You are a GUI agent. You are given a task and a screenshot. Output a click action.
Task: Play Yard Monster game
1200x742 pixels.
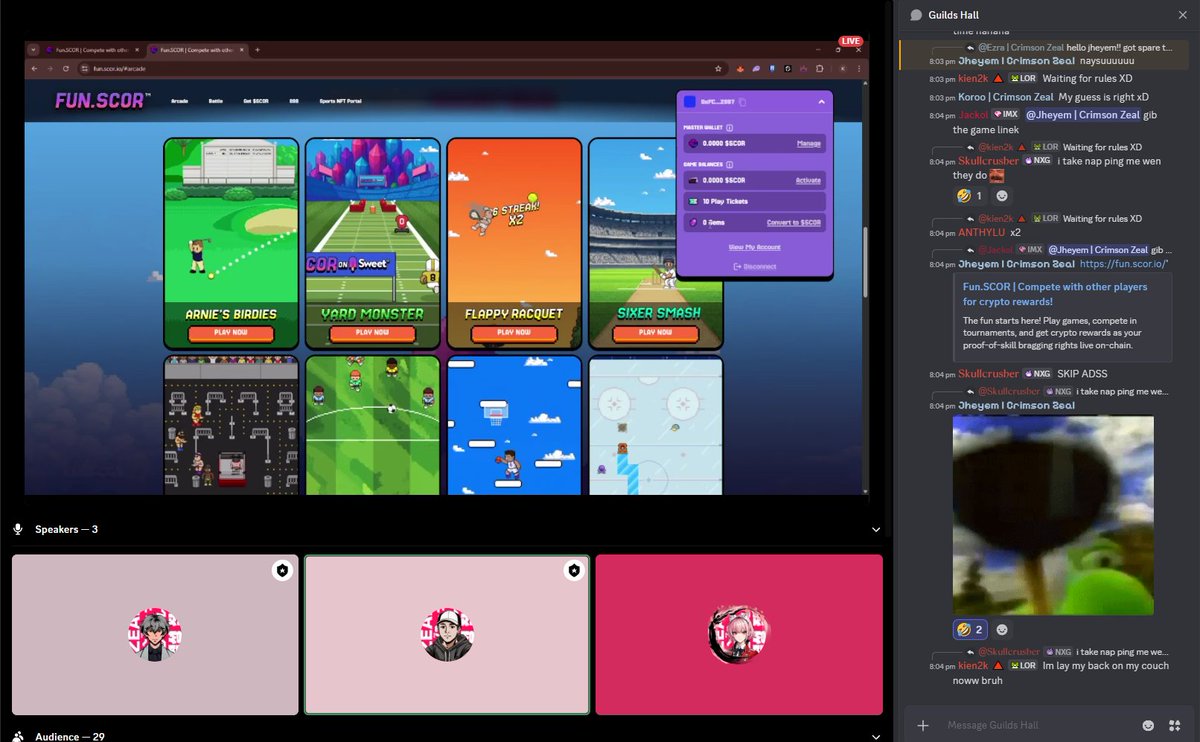pos(372,332)
